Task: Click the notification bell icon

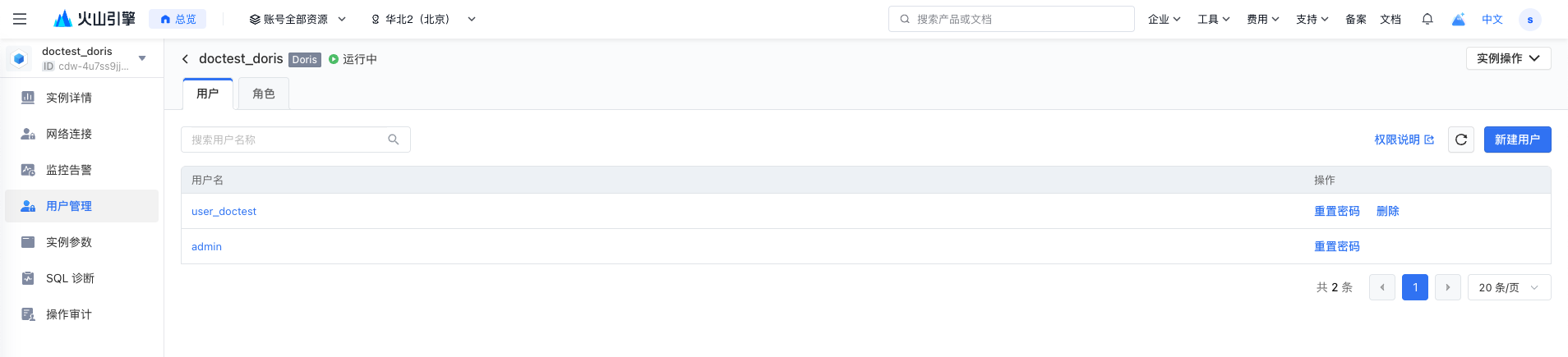Action: click(x=1427, y=19)
